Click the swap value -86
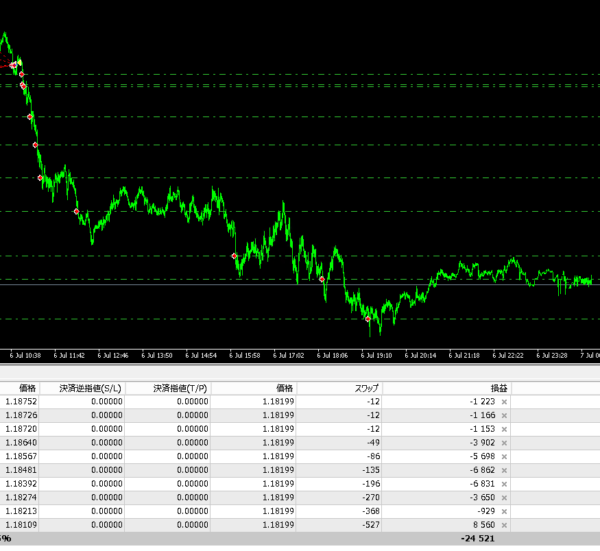600x551 pixels. coord(371,456)
